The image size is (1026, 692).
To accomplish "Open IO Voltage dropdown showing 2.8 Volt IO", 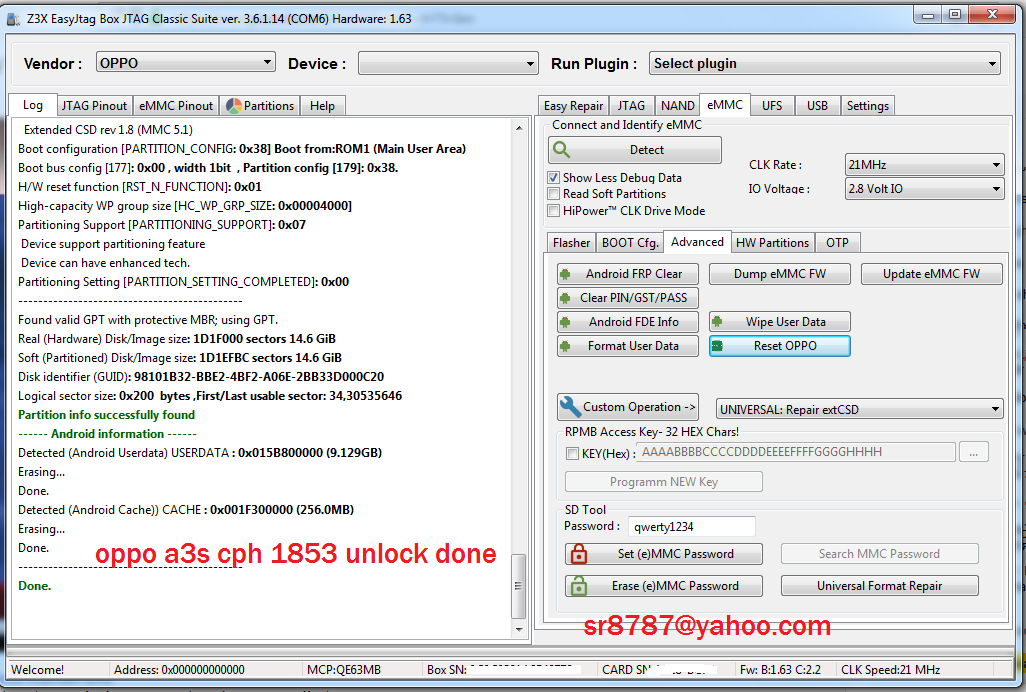I will click(x=924, y=188).
